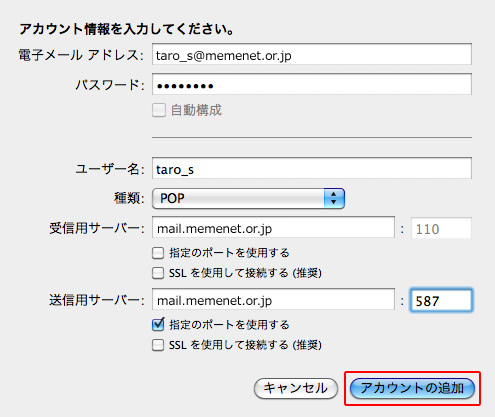This screenshot has height=417, width=495.
Task: Click the SSL を使用して接続する label under 送信用サーバー
Action: point(245,345)
